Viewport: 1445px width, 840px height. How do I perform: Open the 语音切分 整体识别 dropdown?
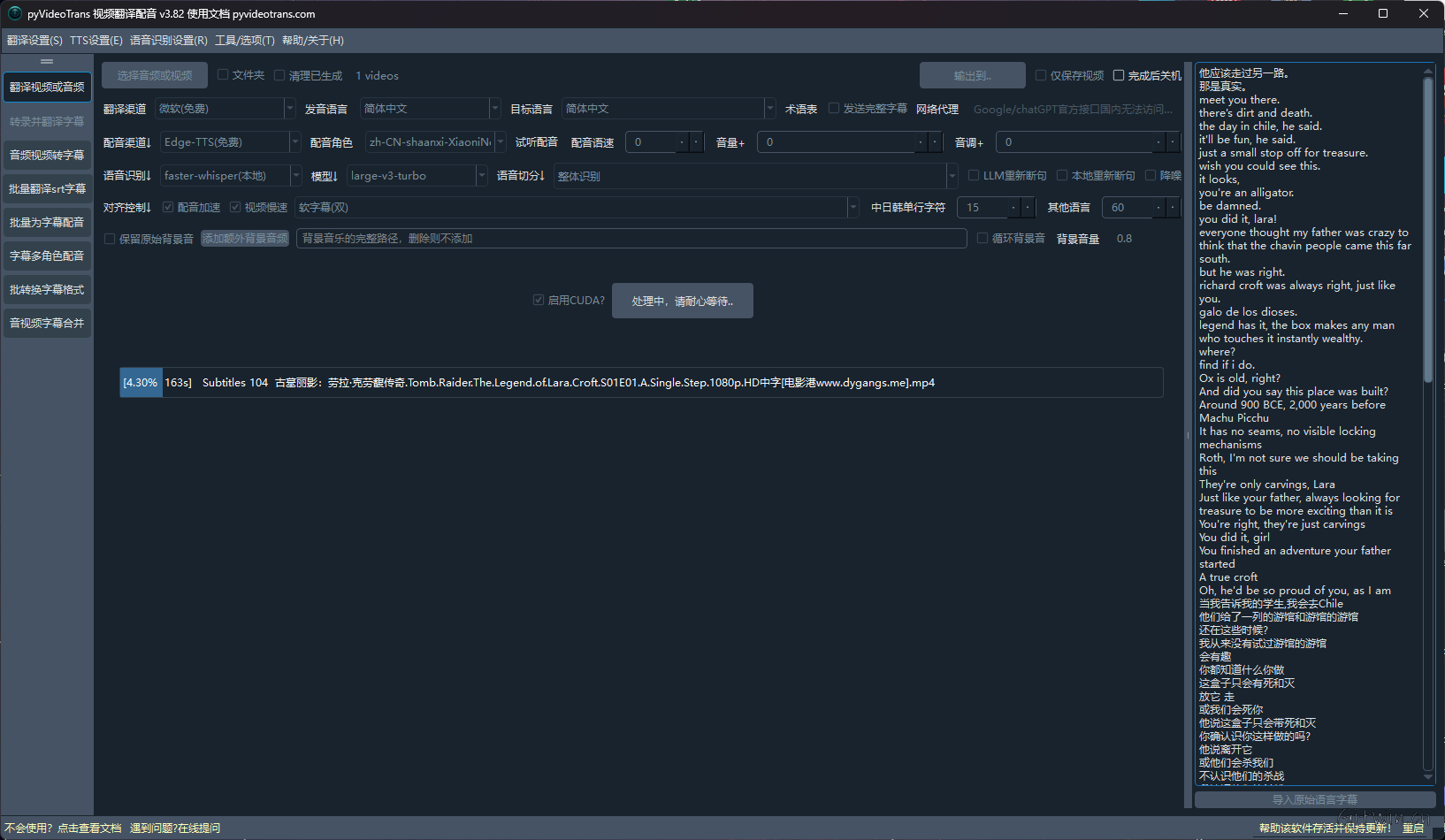coord(756,176)
